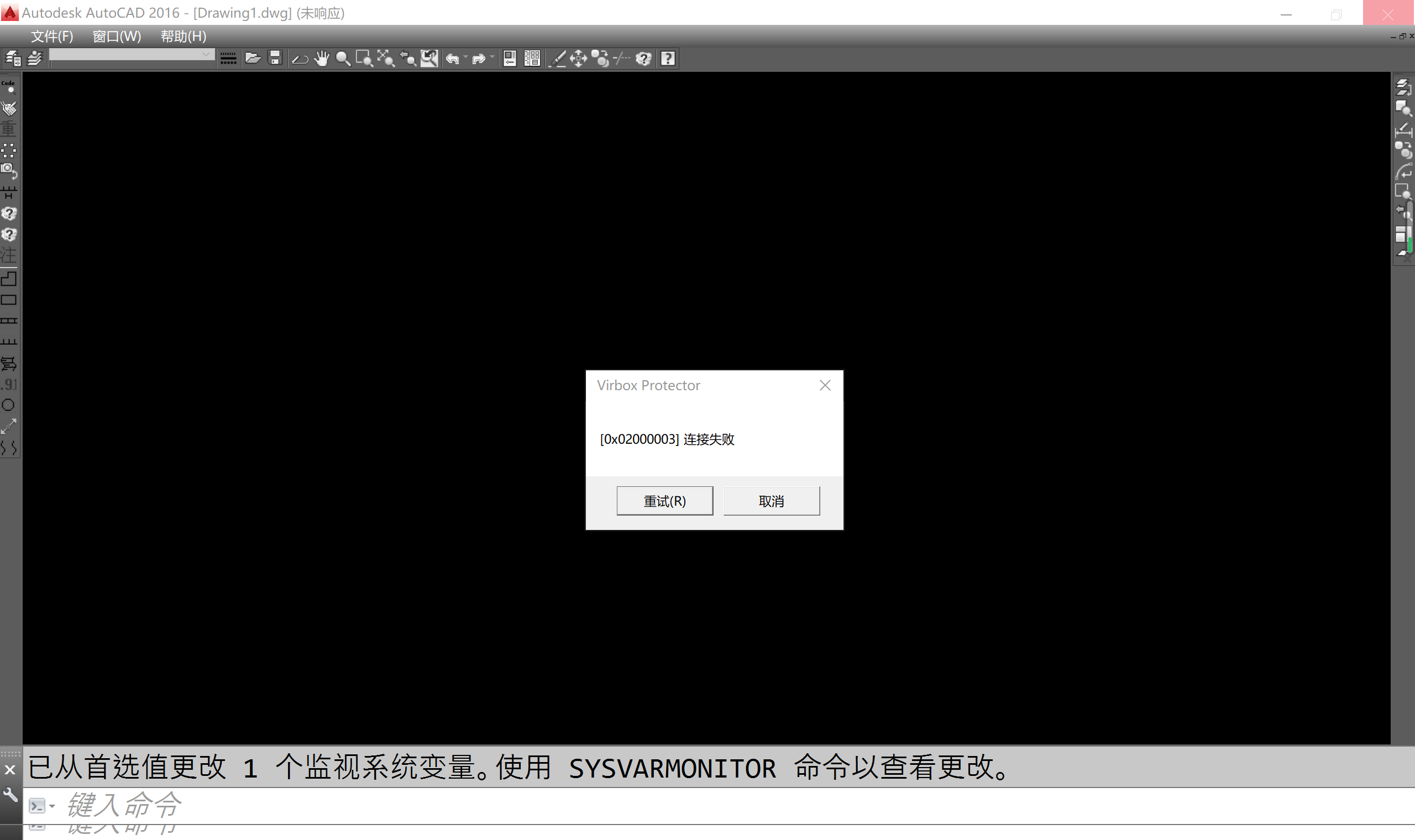Click the lower cloud question-mark icon in left toolbar
Viewport: 1415px width, 840px height.
coord(8,234)
